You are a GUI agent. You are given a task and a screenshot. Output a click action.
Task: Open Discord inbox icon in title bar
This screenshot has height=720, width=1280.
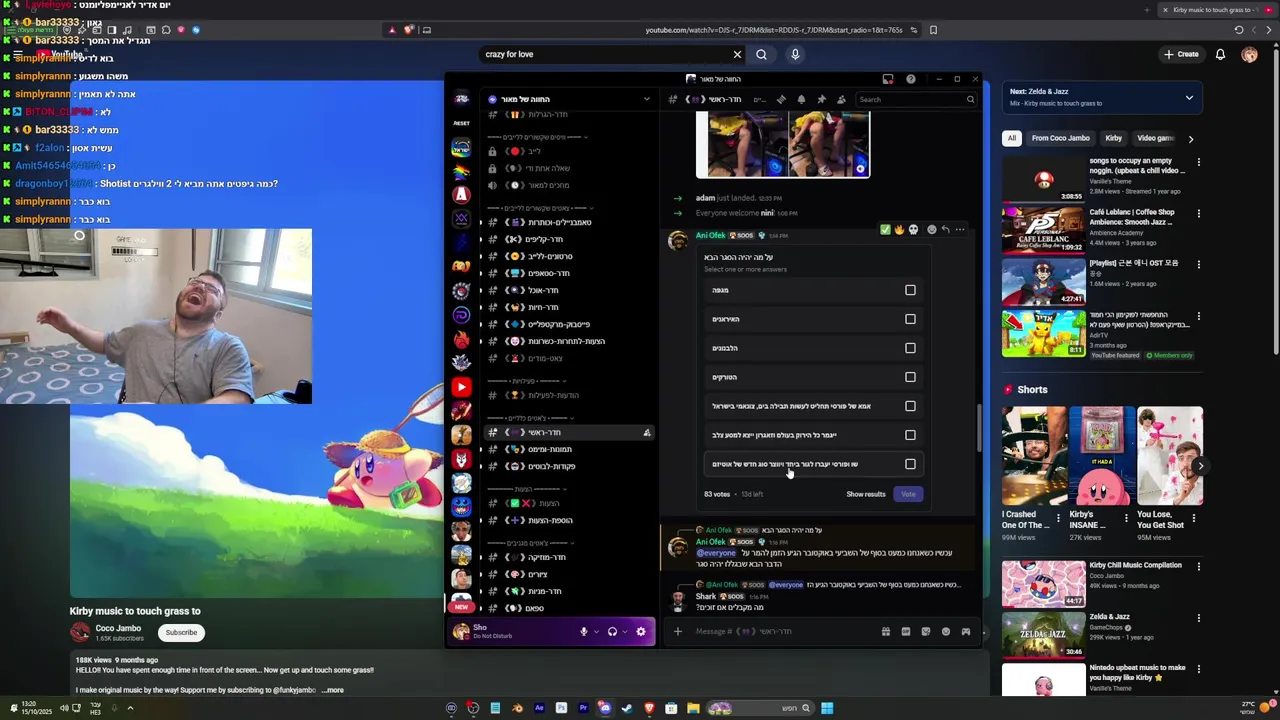tap(888, 79)
